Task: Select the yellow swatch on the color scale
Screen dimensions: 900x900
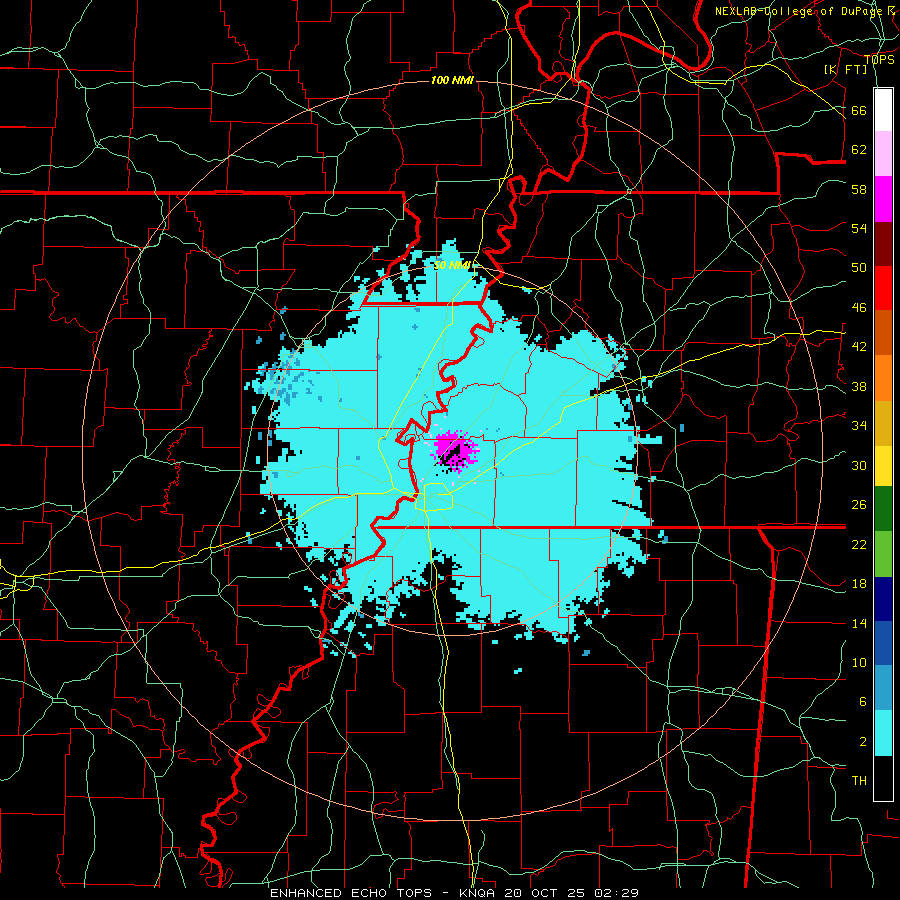Action: pyautogui.click(x=883, y=466)
